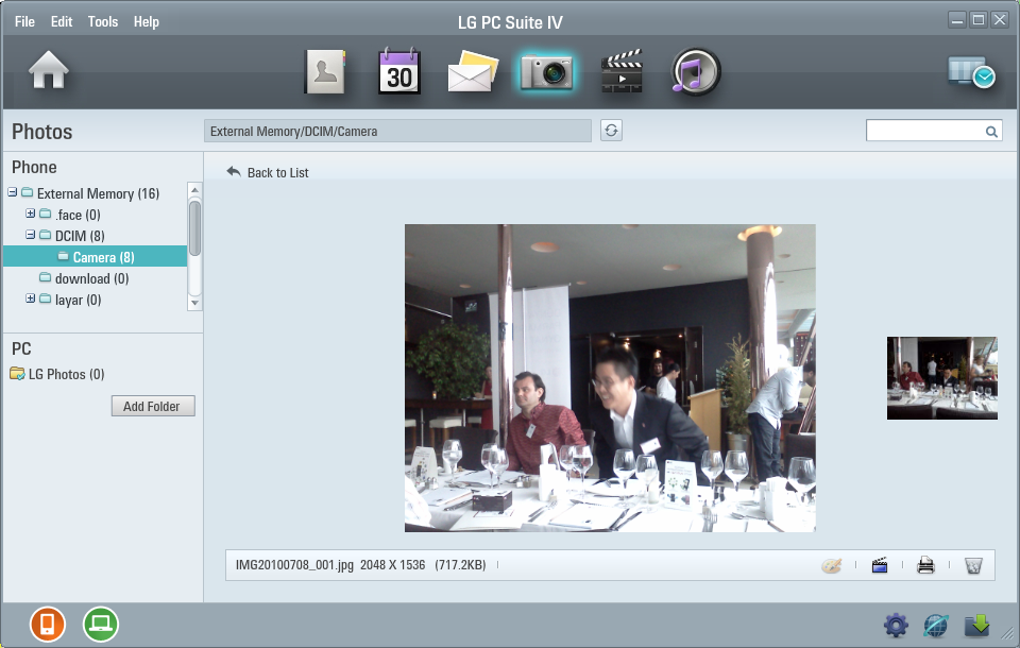Click the back arrow icon beside Back to List
1020x648 pixels.
234,172
